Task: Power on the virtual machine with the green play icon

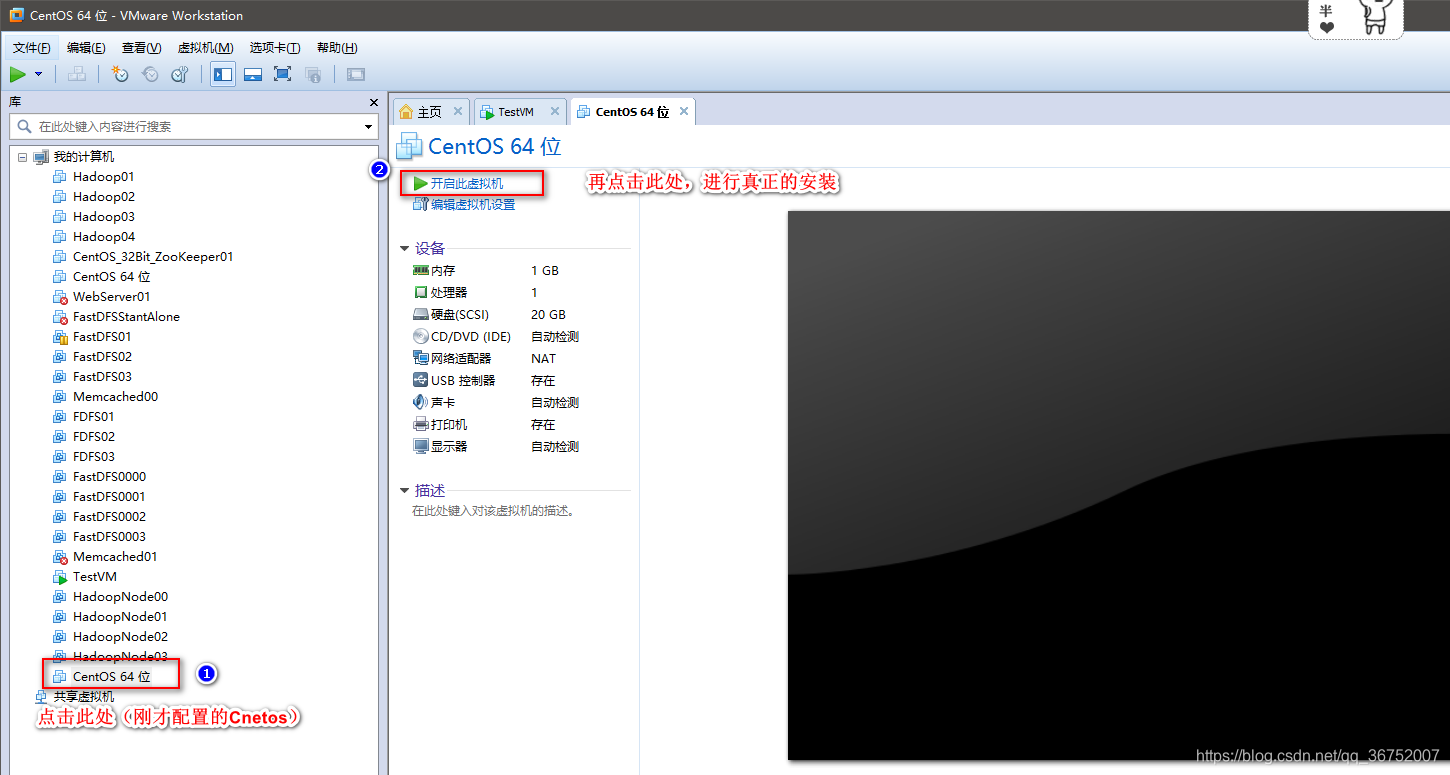Action: pyautogui.click(x=18, y=74)
